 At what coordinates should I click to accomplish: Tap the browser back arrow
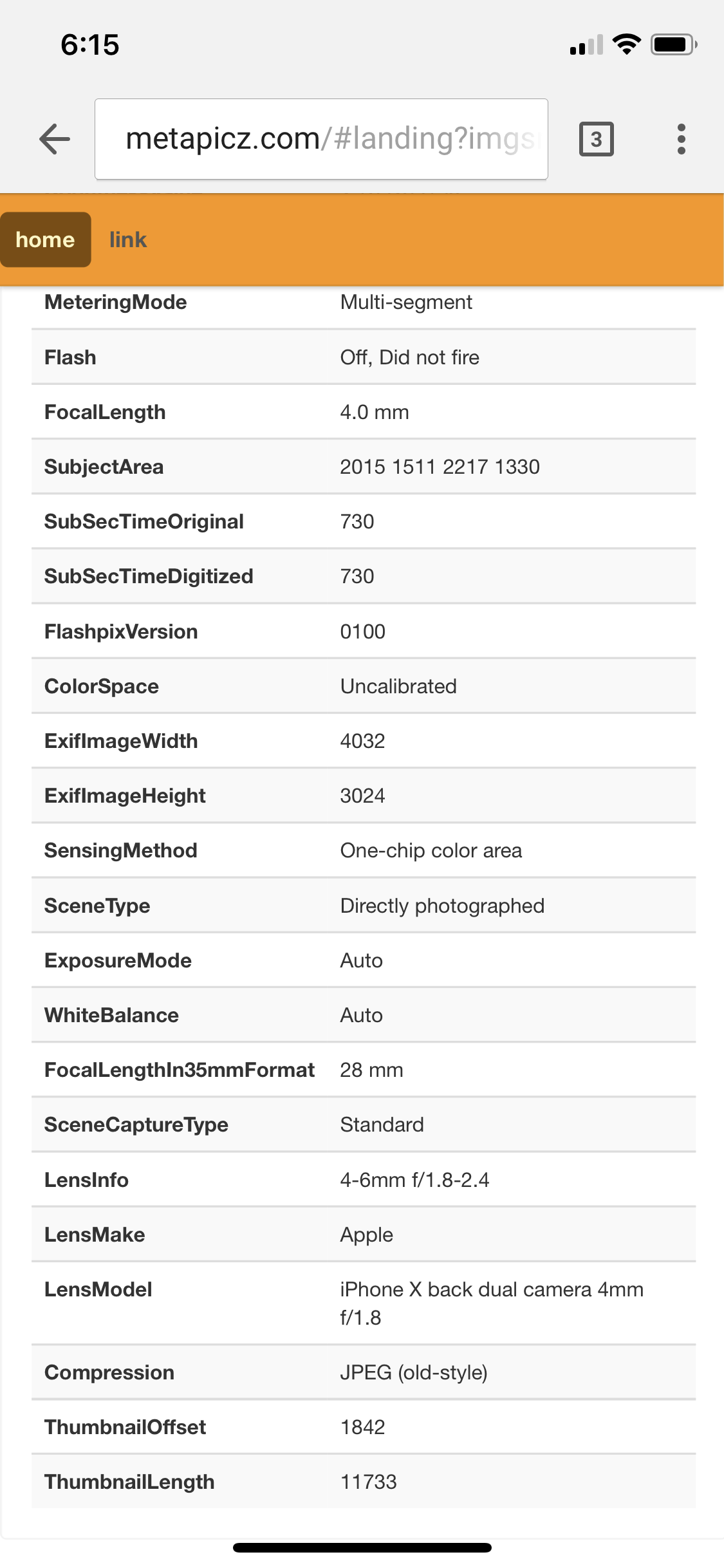pyautogui.click(x=55, y=139)
